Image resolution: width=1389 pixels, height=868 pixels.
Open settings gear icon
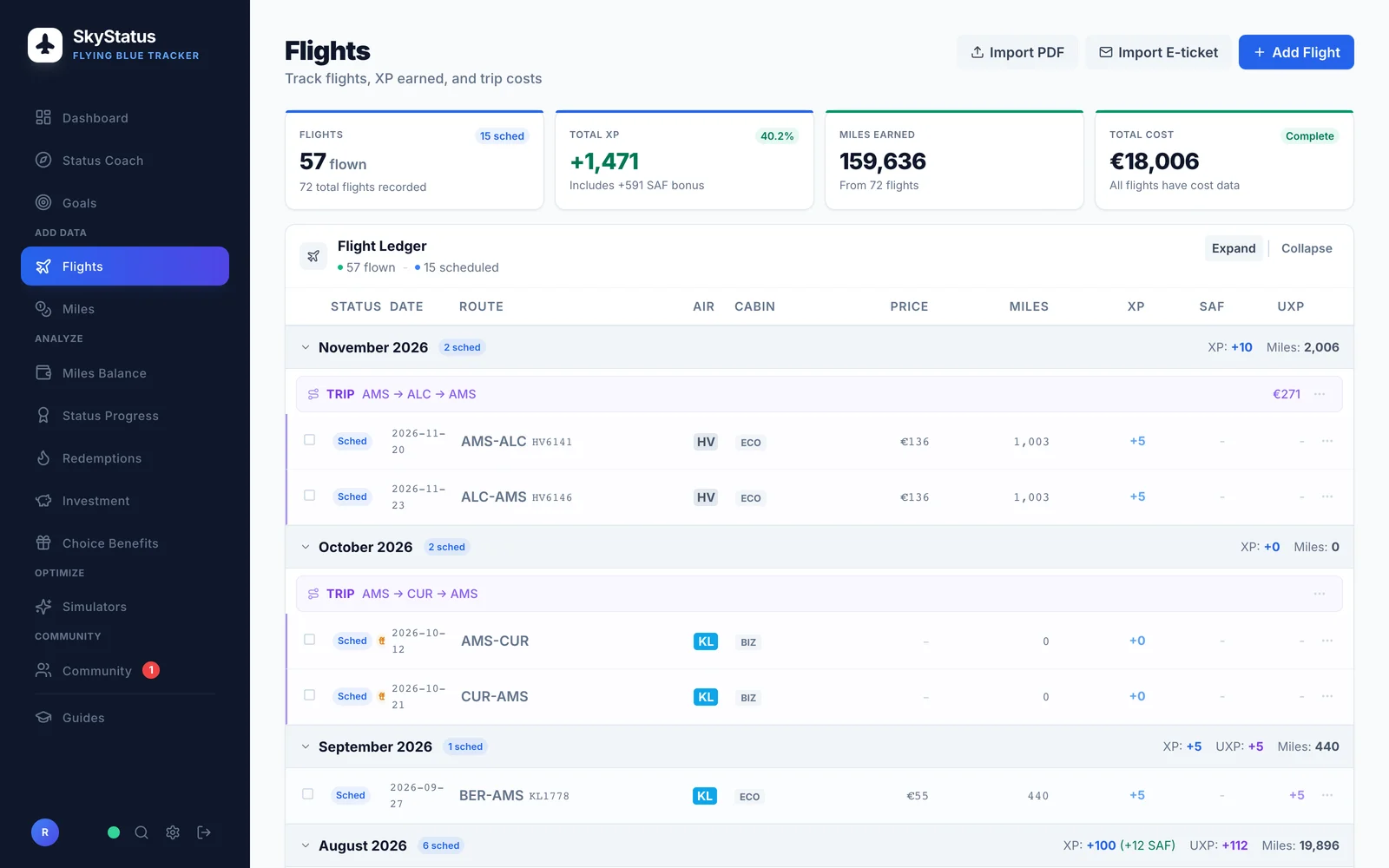point(173,832)
